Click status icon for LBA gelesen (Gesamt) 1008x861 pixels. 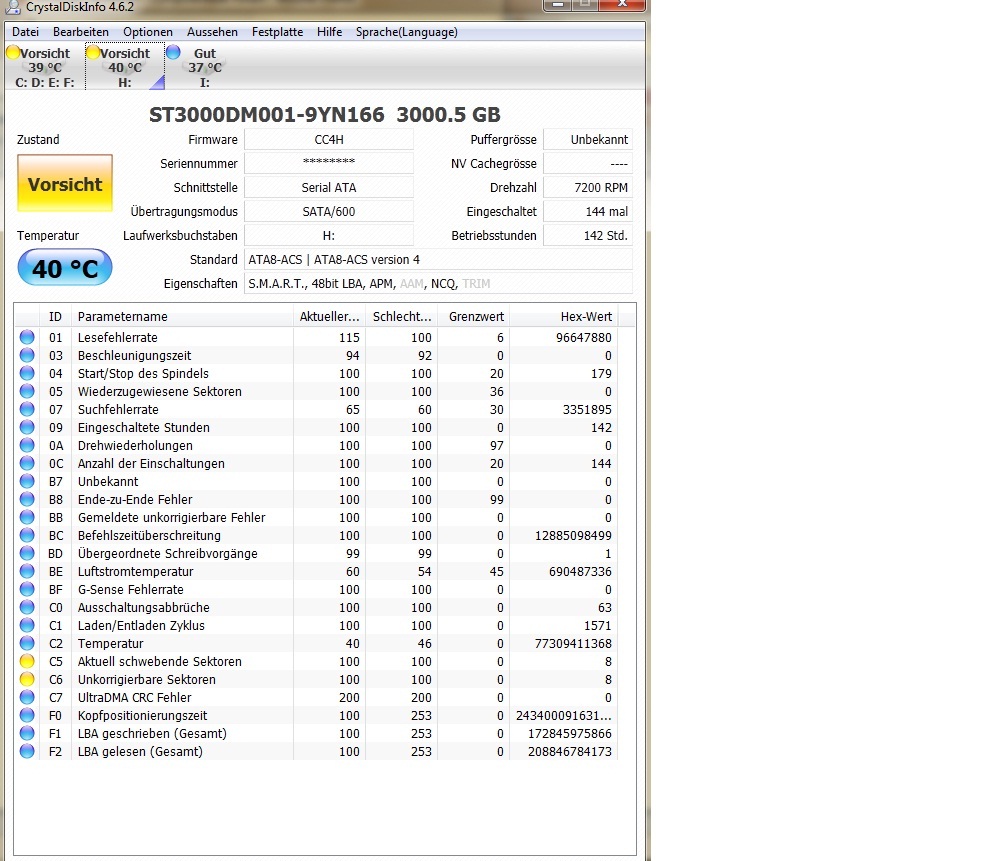point(27,751)
